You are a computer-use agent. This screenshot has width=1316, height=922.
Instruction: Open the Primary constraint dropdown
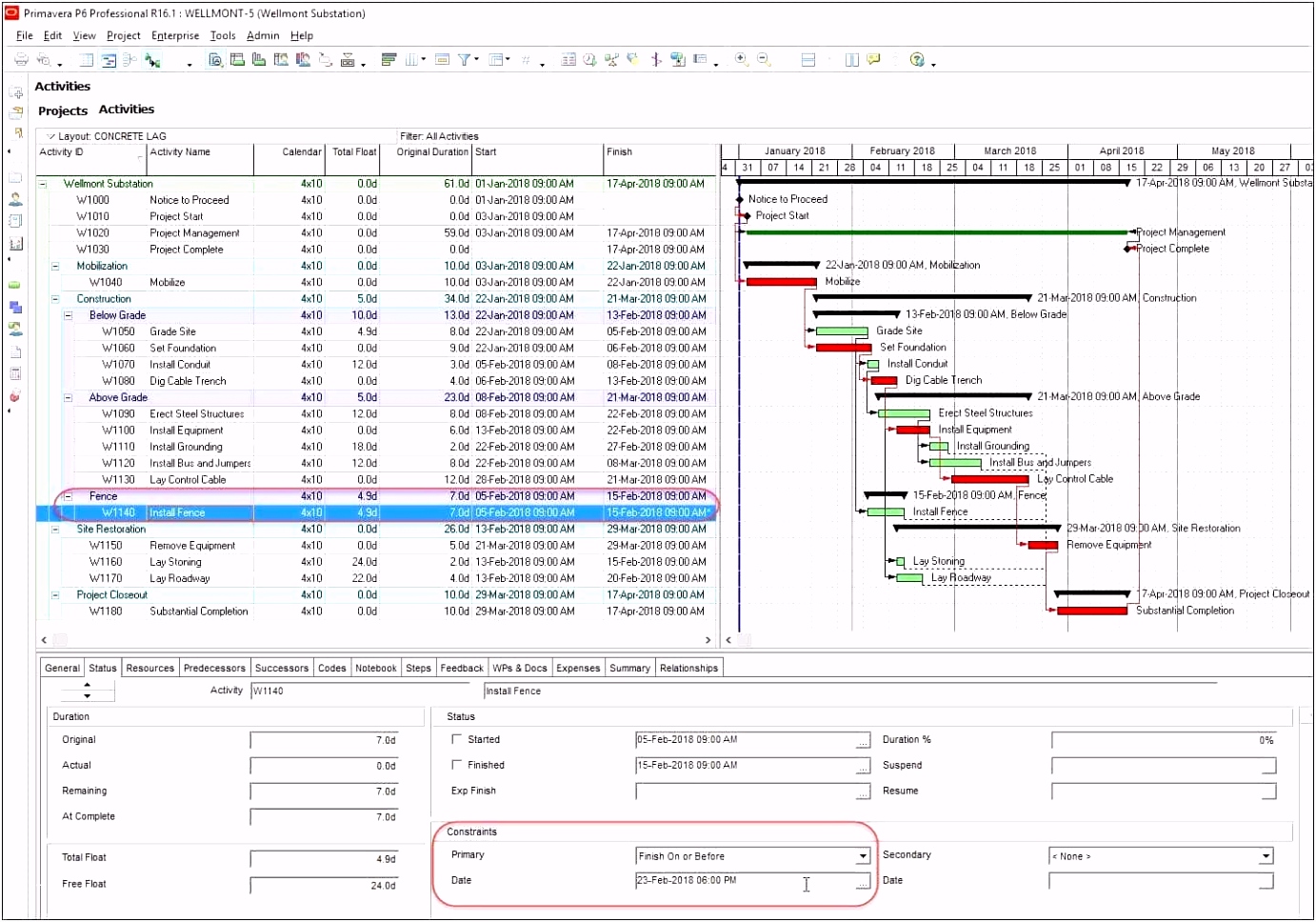click(863, 856)
